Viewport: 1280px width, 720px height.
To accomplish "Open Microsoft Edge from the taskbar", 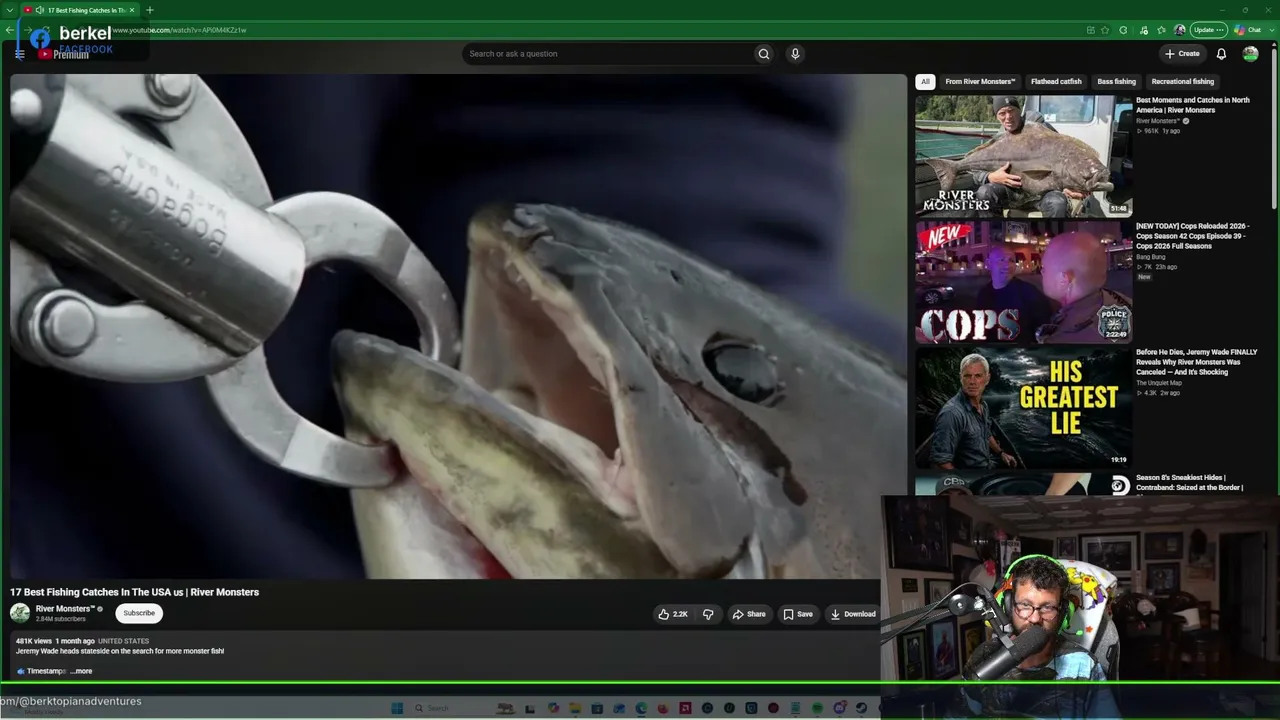I will click(x=642, y=708).
